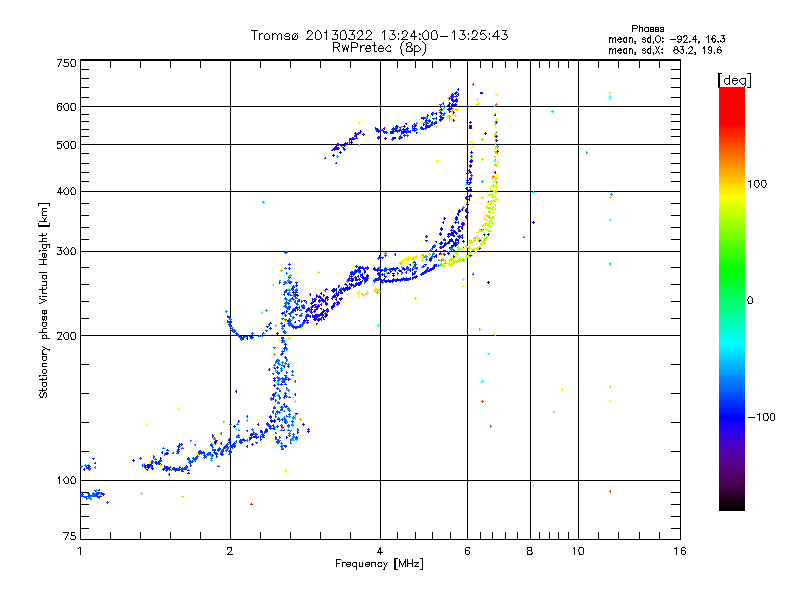Click the x-axis tick label "10"
Screen dimensions: 800x600
[578, 551]
